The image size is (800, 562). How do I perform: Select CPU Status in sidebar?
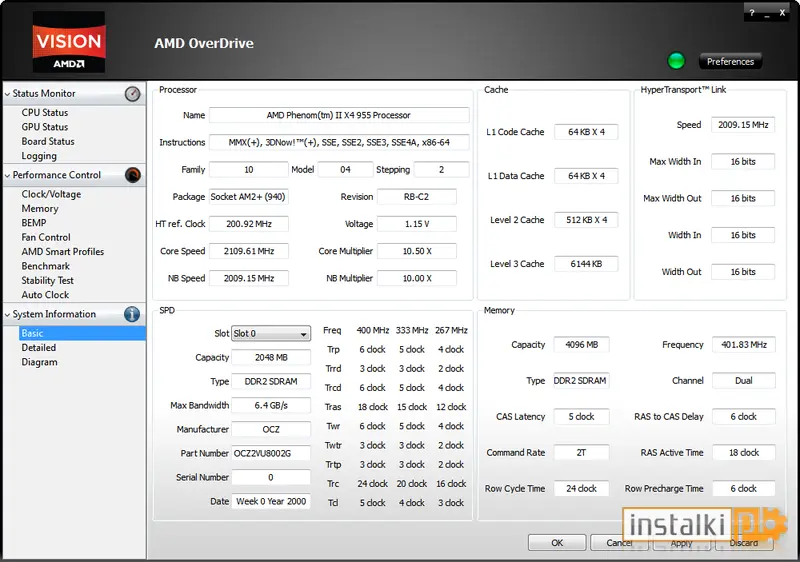point(44,112)
